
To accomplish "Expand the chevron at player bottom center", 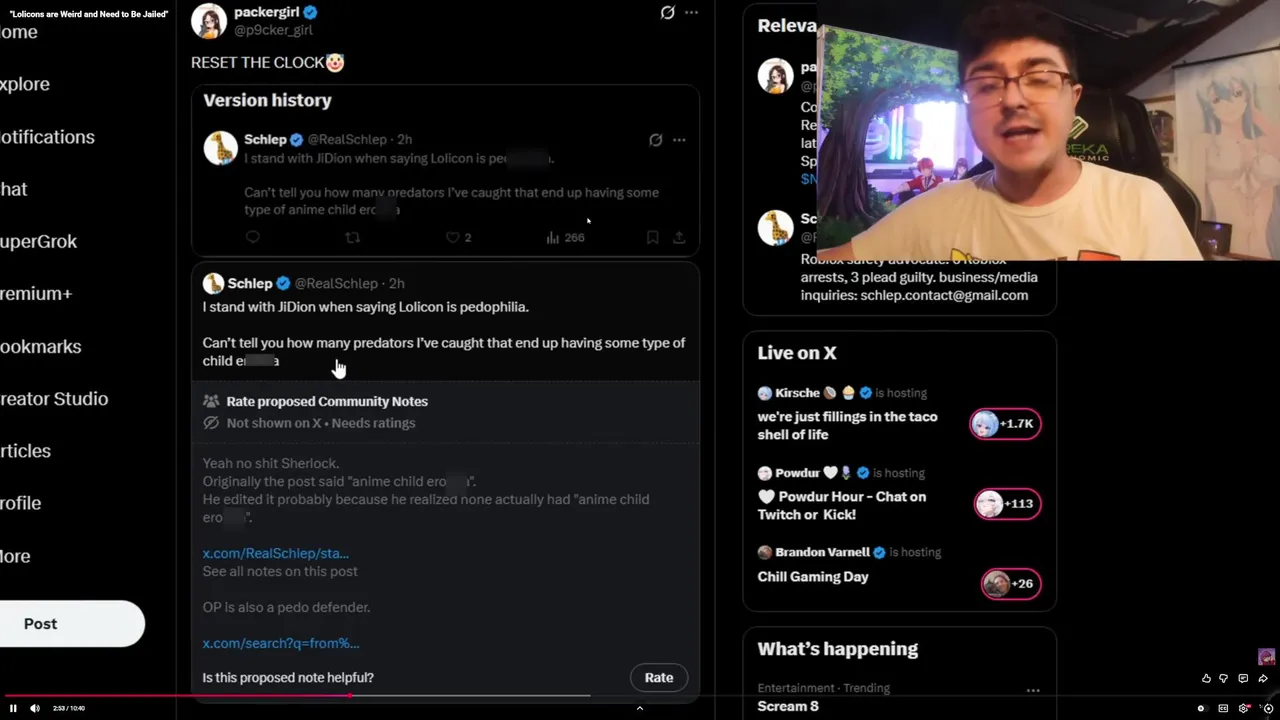I will coord(640,708).
